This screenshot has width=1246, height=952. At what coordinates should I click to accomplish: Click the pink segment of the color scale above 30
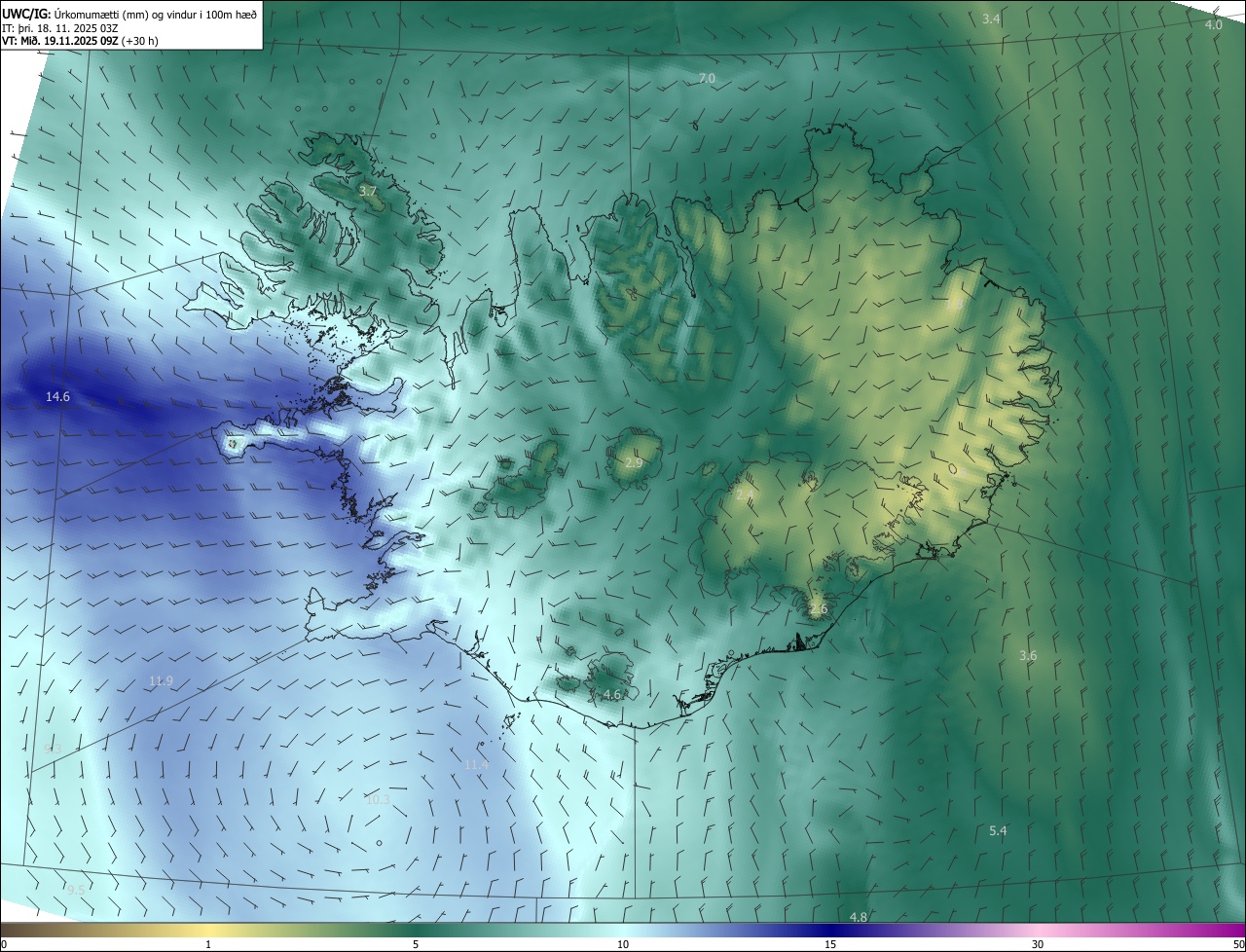(x=1038, y=930)
